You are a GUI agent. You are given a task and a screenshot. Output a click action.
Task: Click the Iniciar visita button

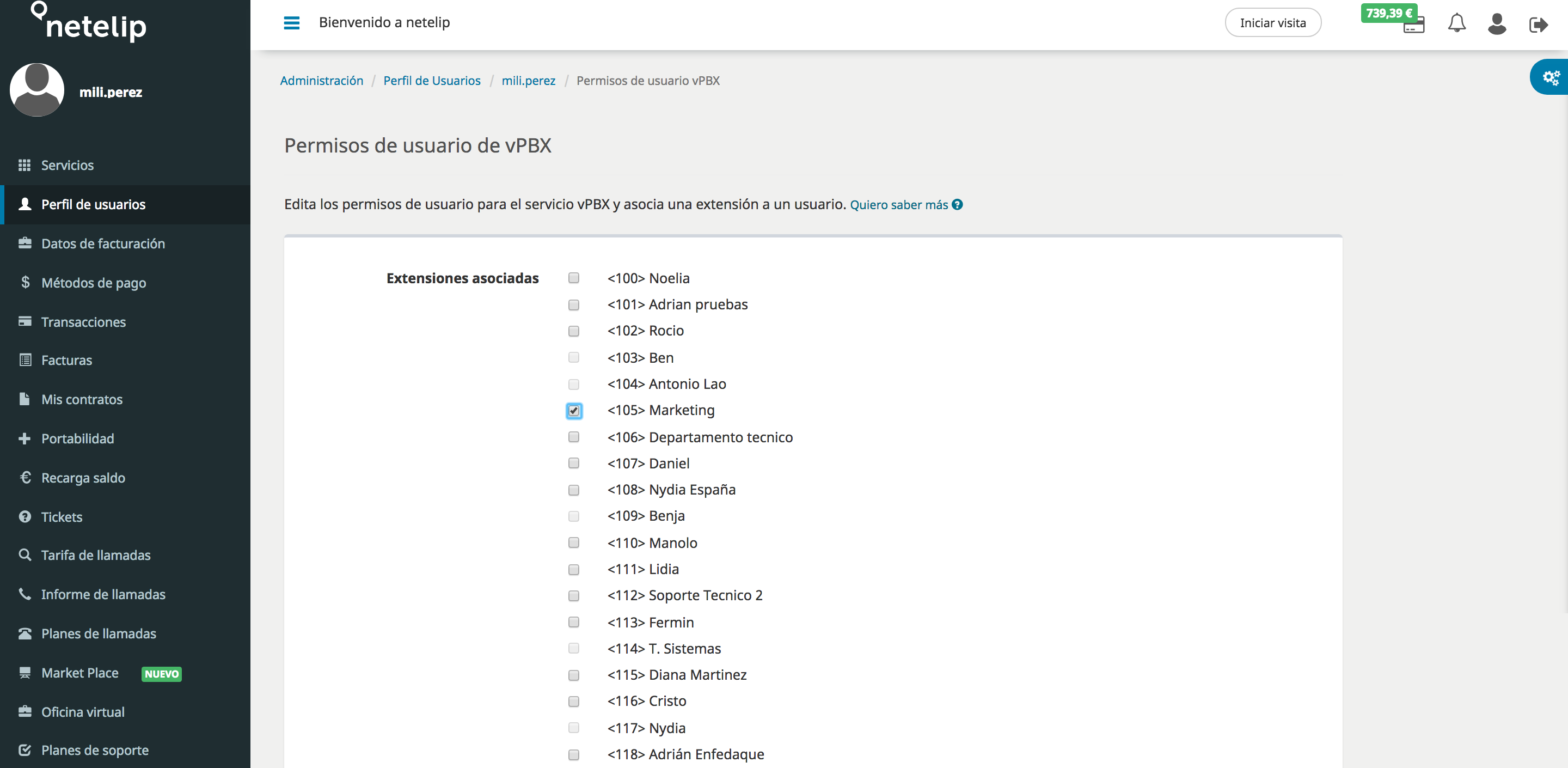(1273, 22)
